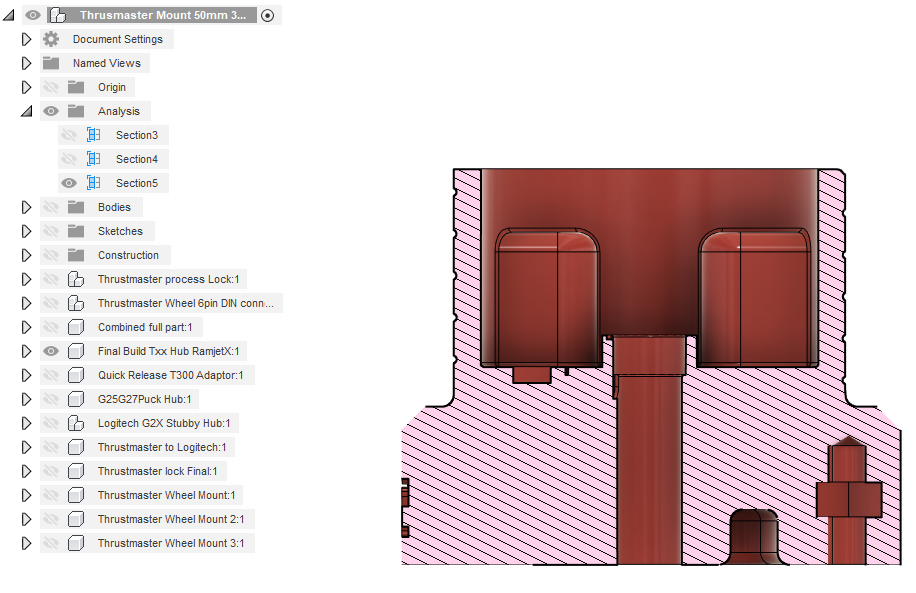Expand Final Build Txx Hub RamjetX node

(26, 351)
